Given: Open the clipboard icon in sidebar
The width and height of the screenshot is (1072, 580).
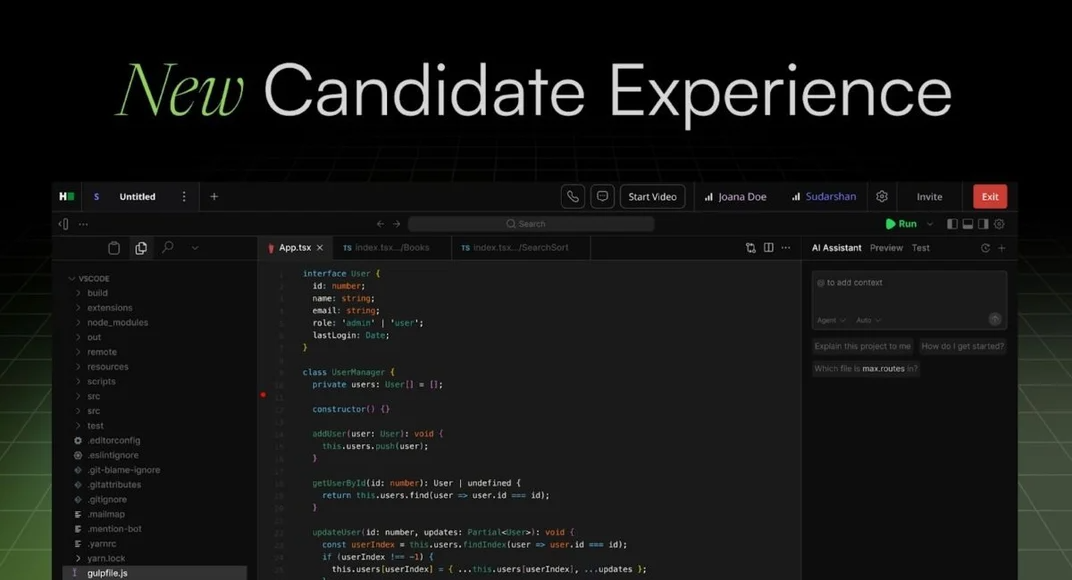Looking at the screenshot, I should coord(114,248).
